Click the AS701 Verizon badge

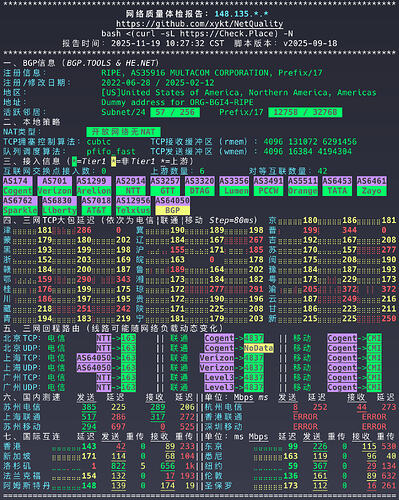tap(54, 186)
